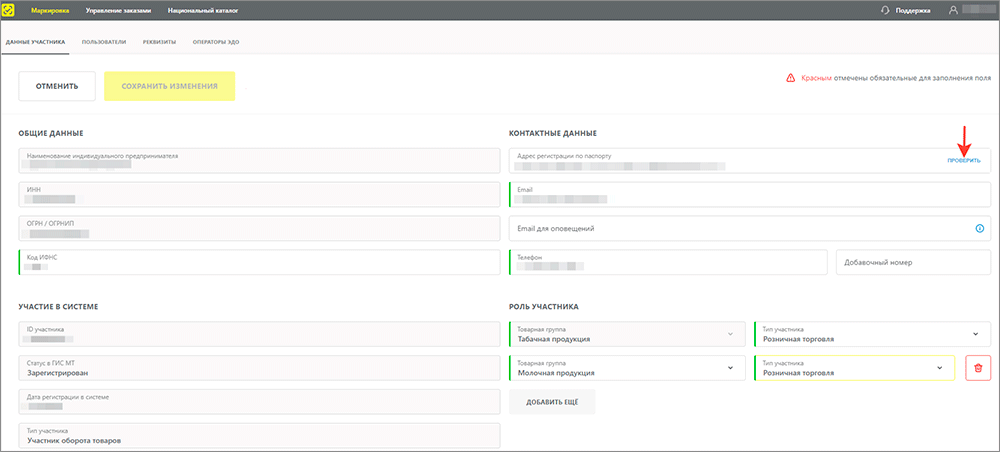
Task: Click ID участника field
Action: pyautogui.click(x=260, y=334)
